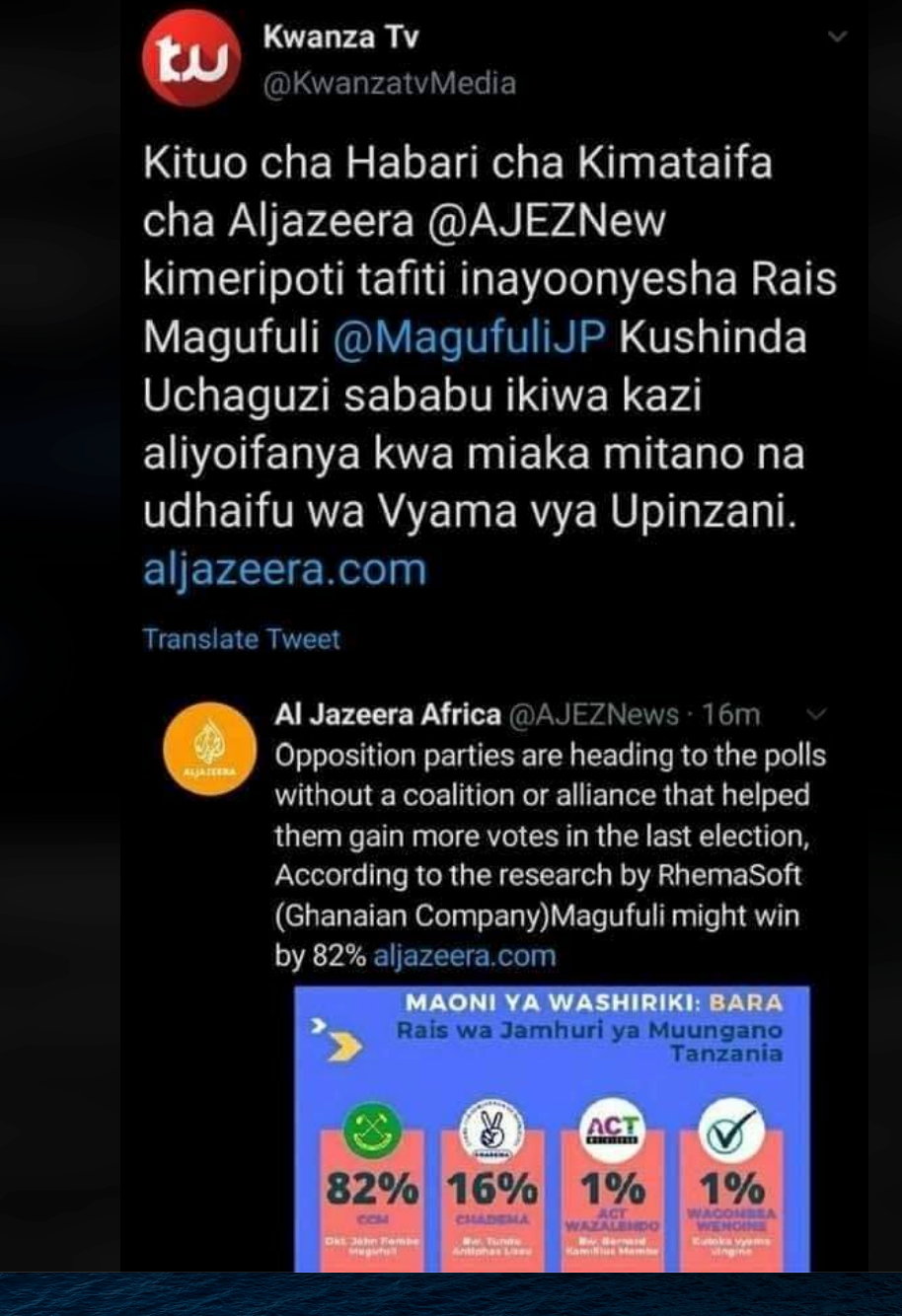Follow aljazeera.com link in main tweet
Image resolution: width=902 pixels, height=1316 pixels.
pyautogui.click(x=285, y=569)
